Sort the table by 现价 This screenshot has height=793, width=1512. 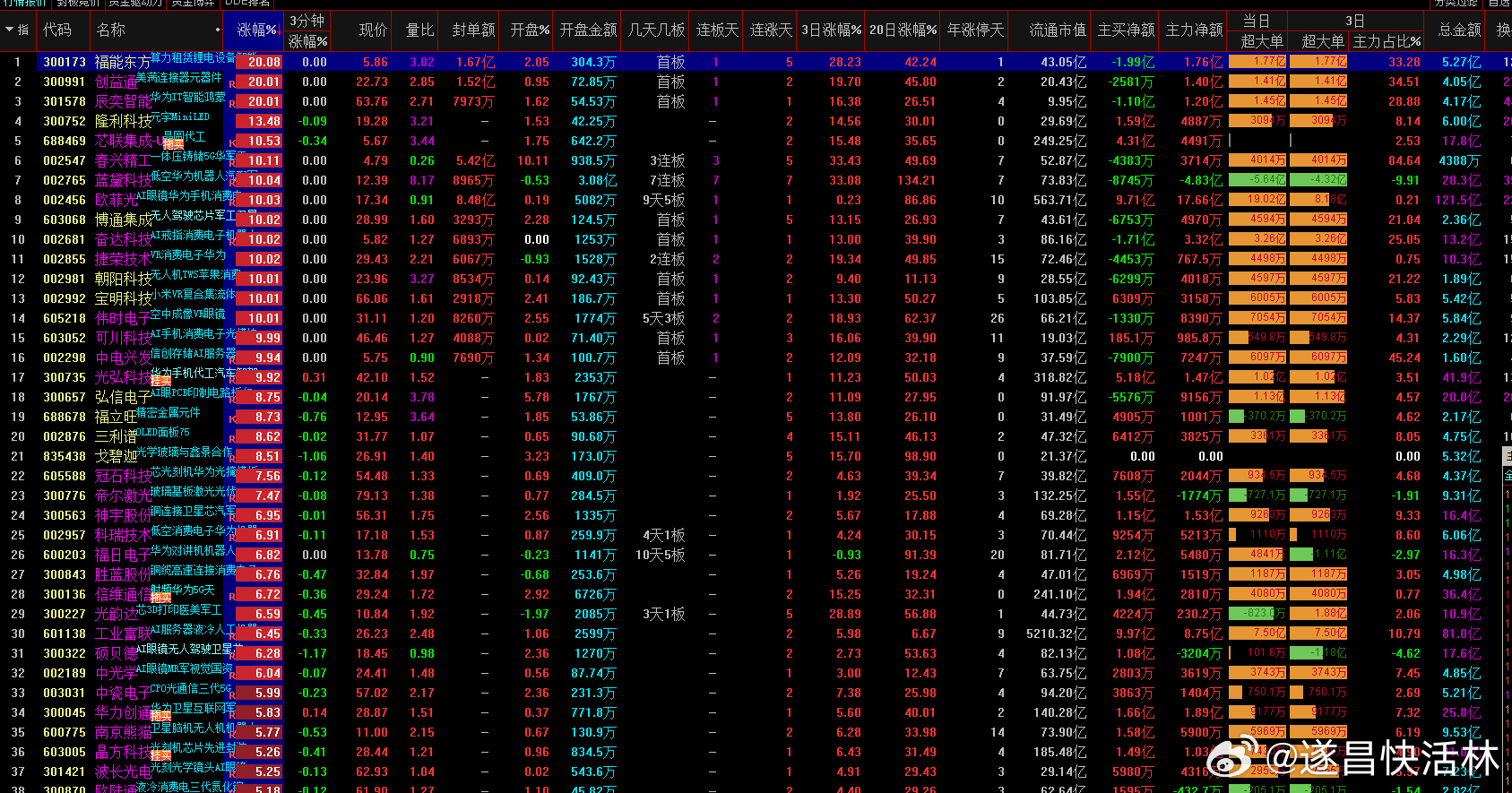373,30
